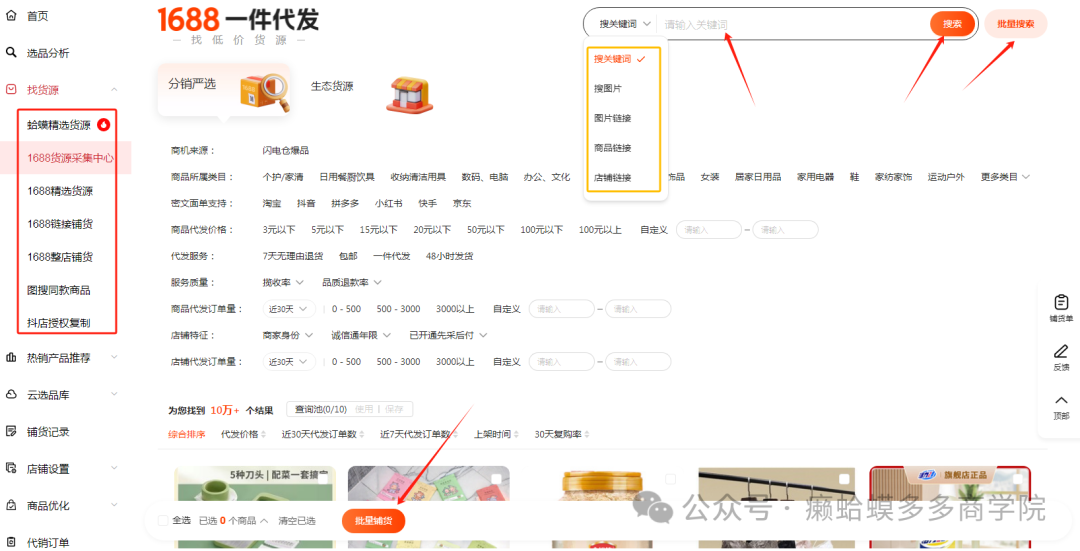Expand the 热销产品推荐 sidebar section
The width and height of the screenshot is (1080, 551).
[114, 357]
